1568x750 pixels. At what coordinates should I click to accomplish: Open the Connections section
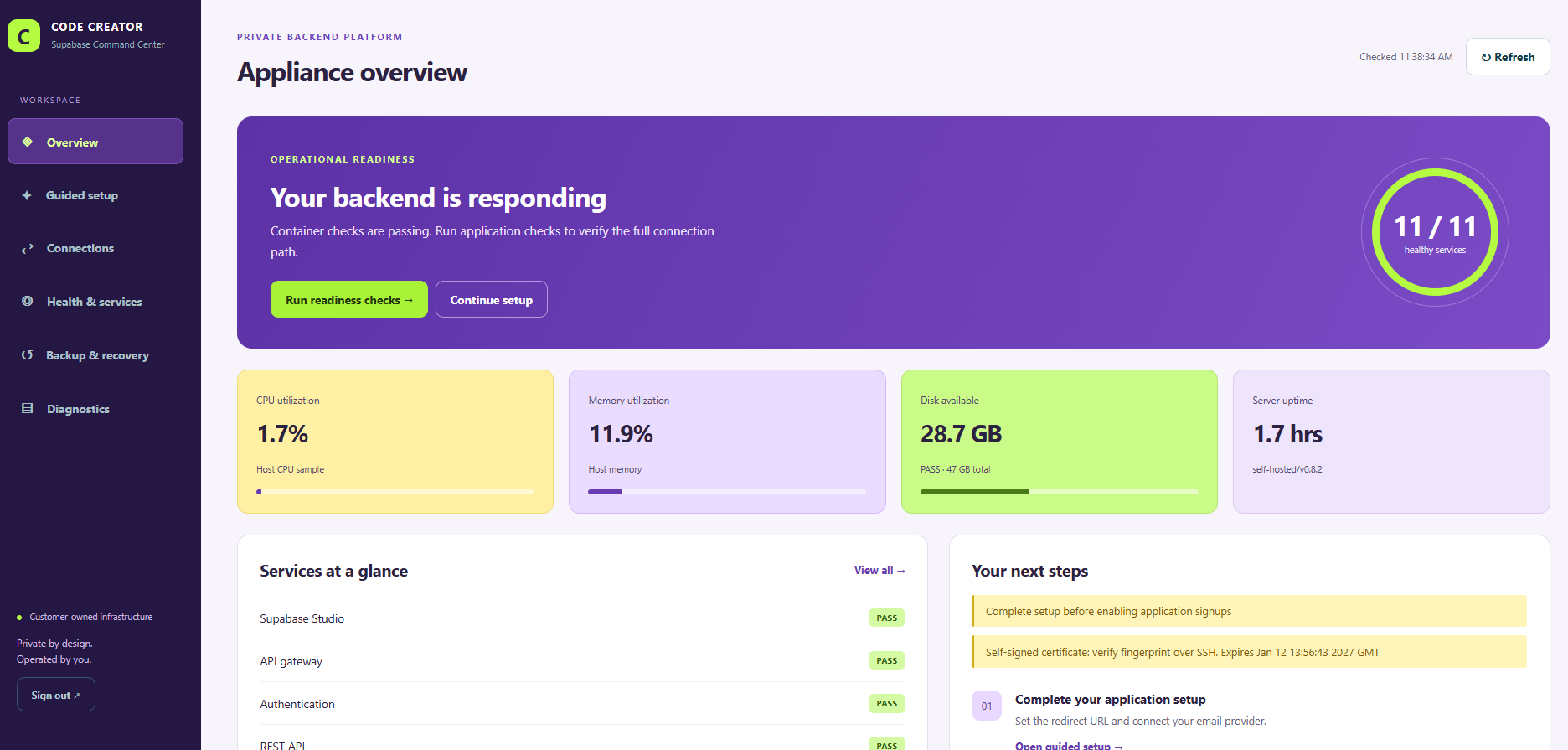click(95, 248)
